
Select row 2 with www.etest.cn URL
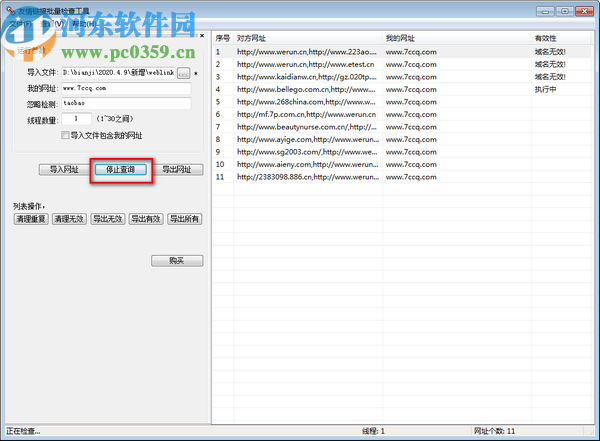coord(402,64)
